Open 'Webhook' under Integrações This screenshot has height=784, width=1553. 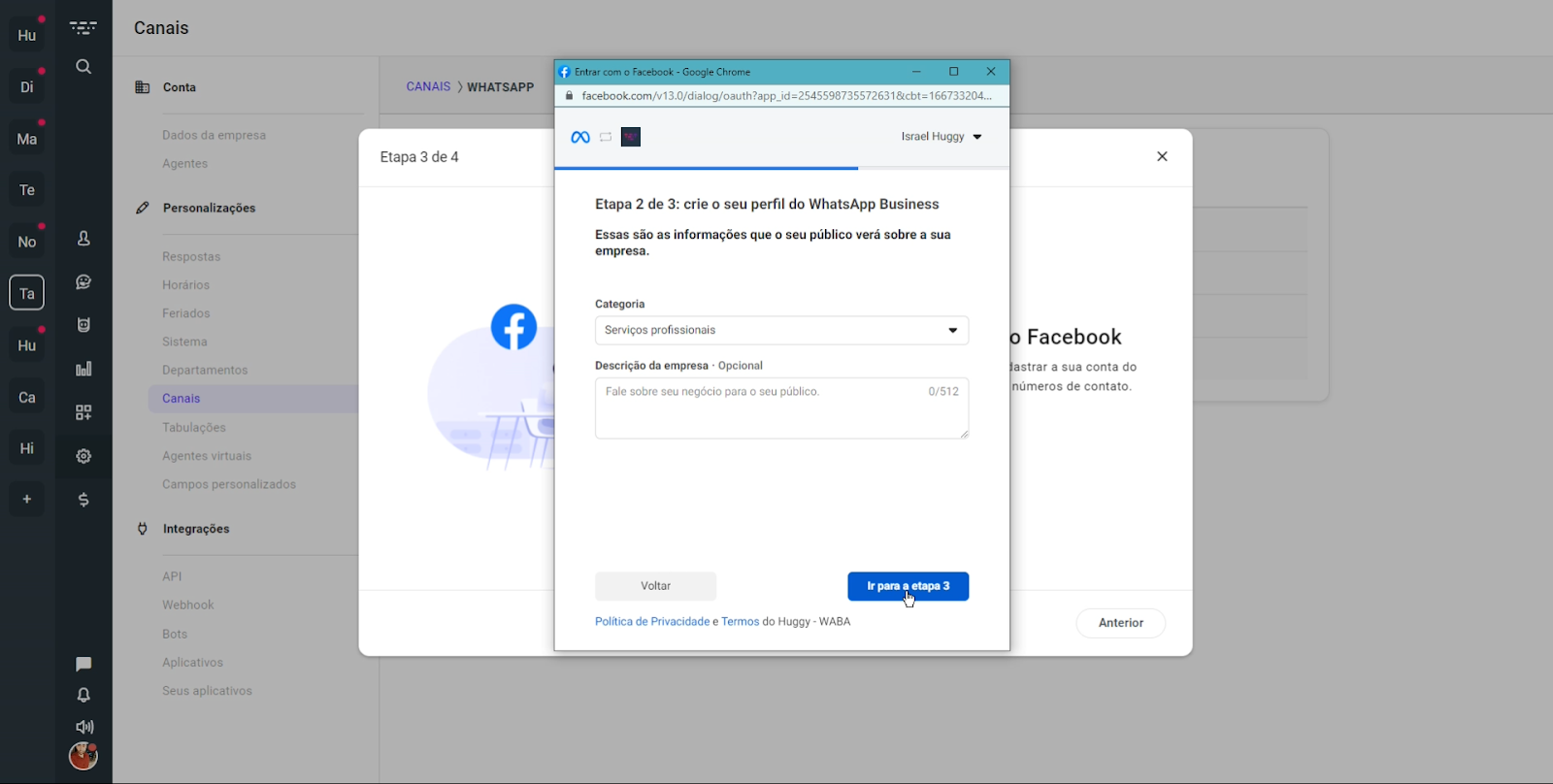pos(188,604)
